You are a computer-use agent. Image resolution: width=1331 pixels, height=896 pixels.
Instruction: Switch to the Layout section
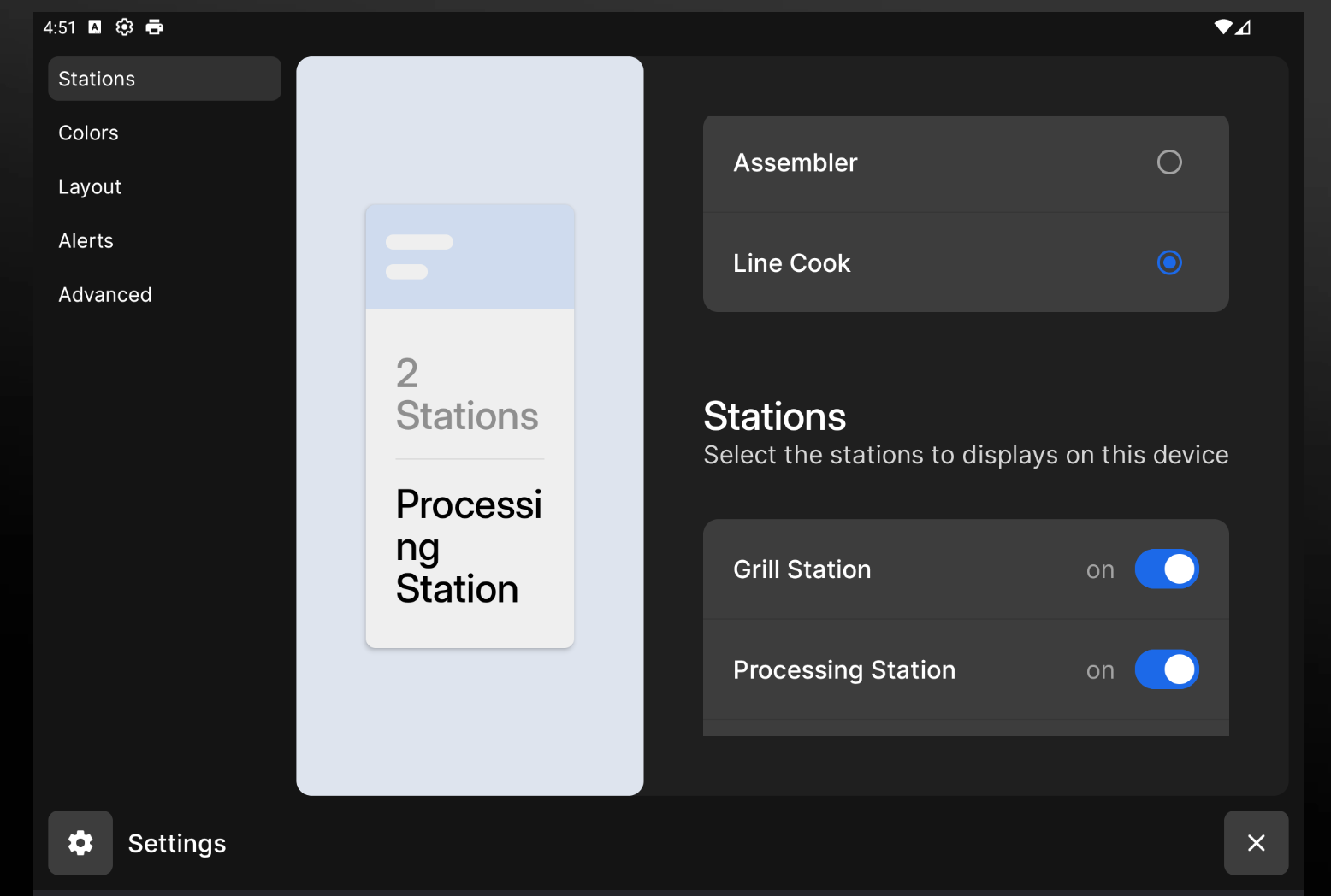click(90, 186)
